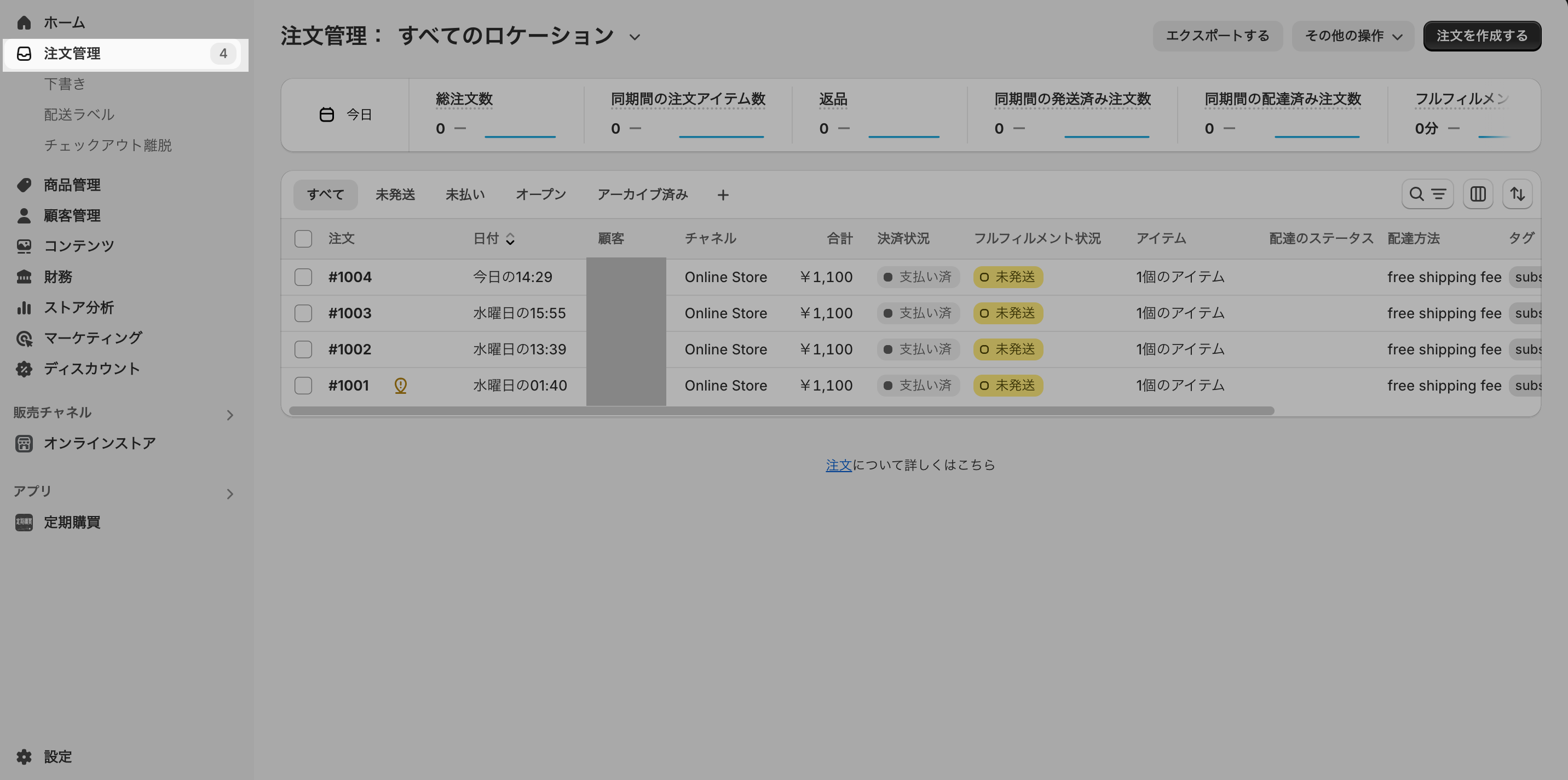Open Discounts (ディスカウント) in sidebar

(x=91, y=369)
